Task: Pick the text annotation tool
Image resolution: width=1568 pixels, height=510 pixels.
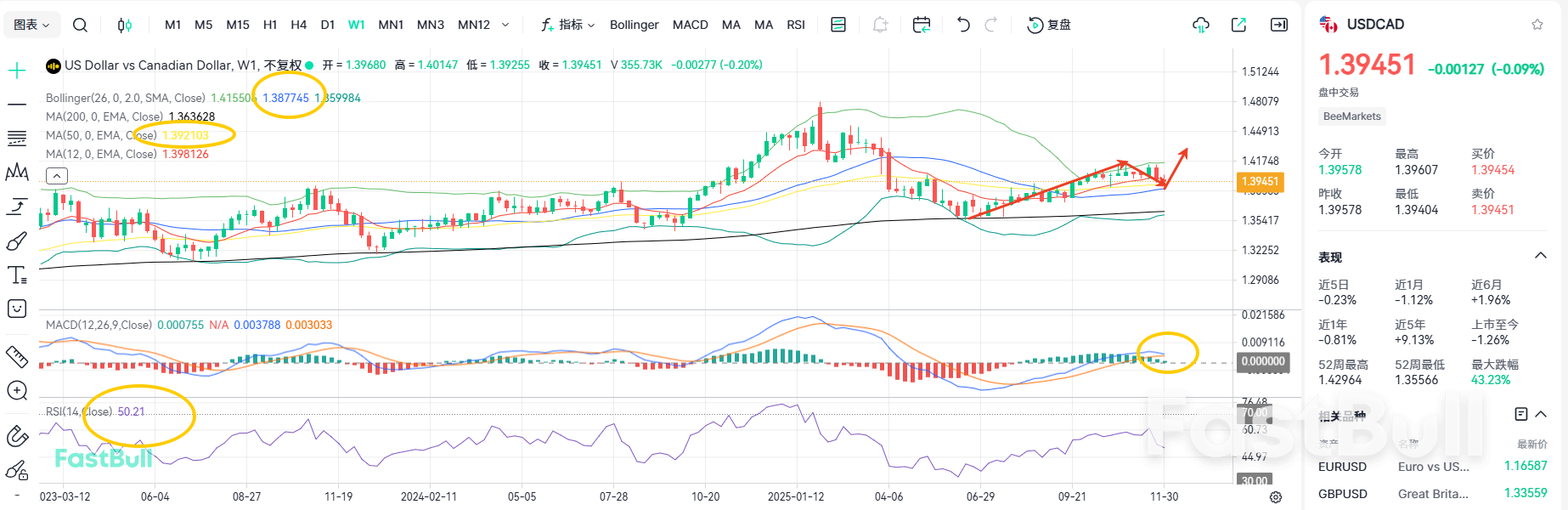Action: [17, 275]
